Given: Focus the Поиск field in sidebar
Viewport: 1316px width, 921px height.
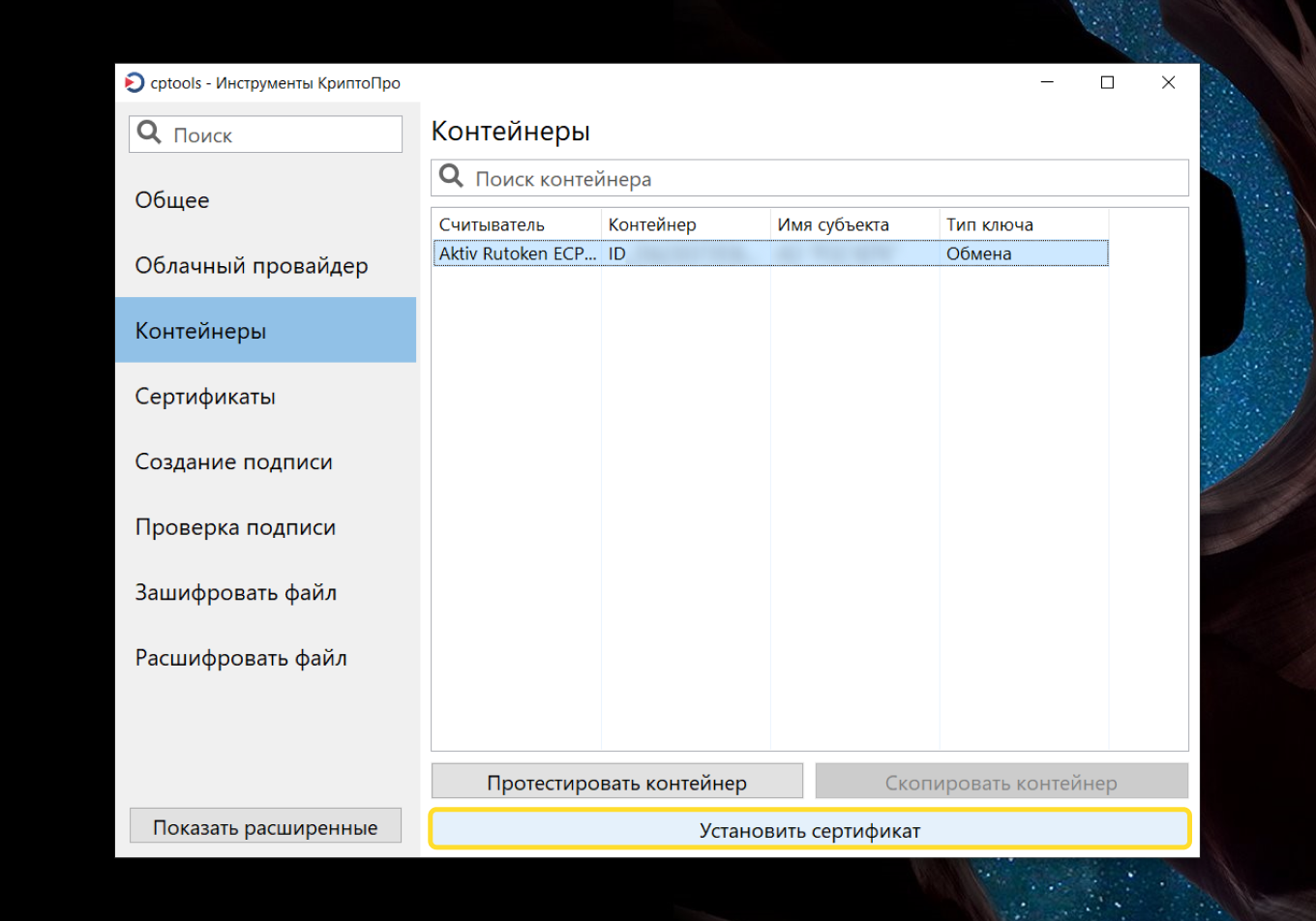Looking at the screenshot, I should pyautogui.click(x=281, y=134).
